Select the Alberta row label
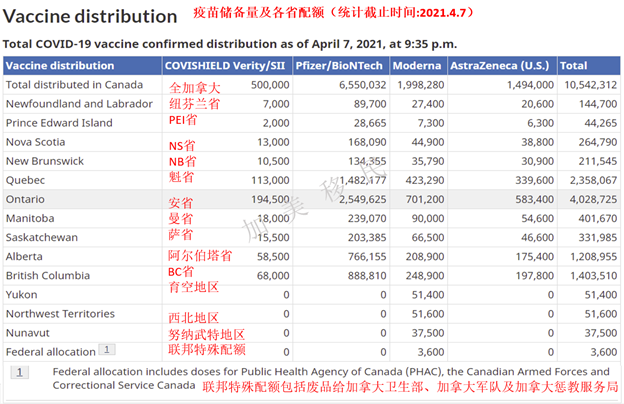This screenshot has height=404, width=624. (24, 256)
